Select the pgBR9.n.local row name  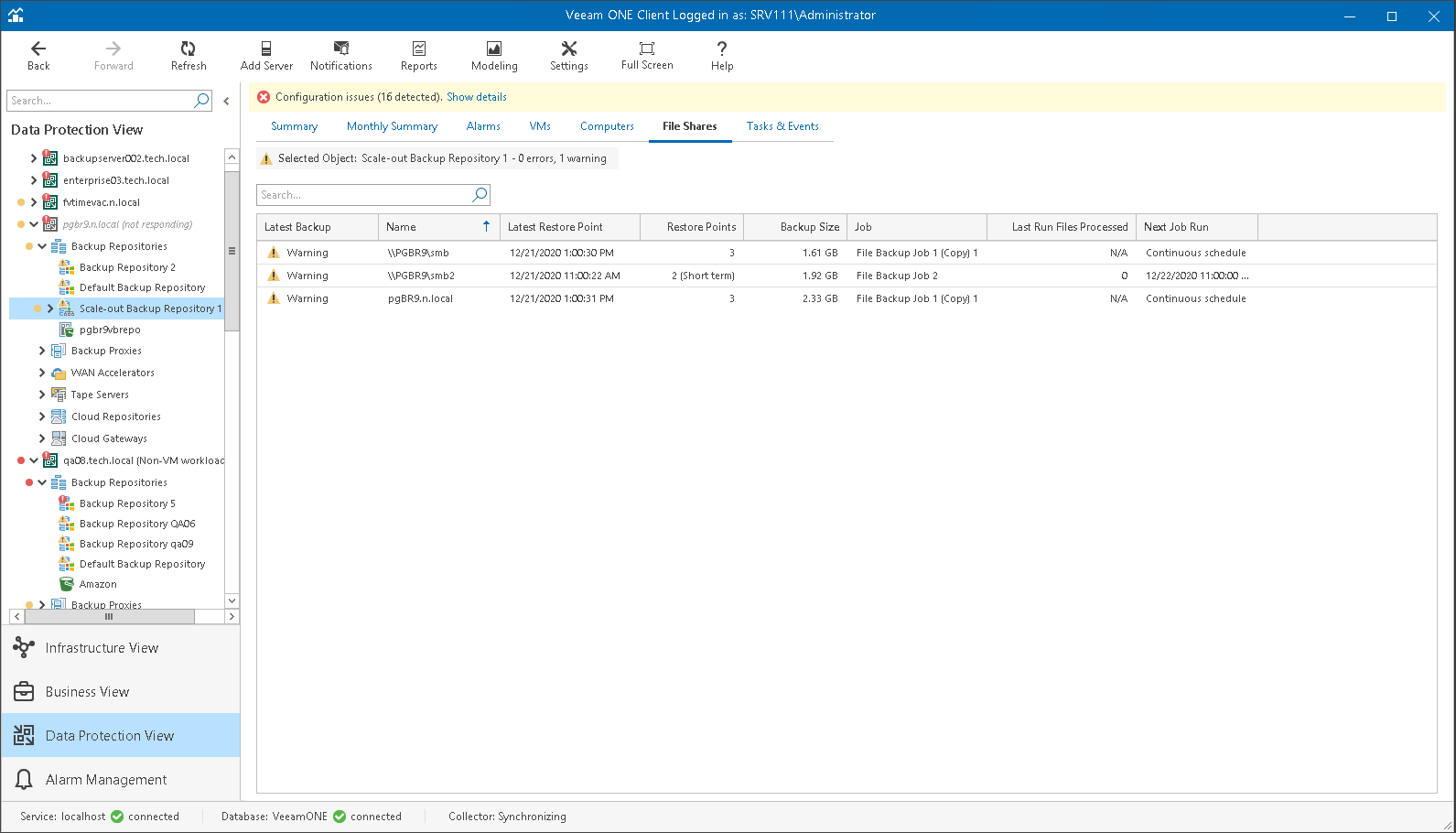420,298
